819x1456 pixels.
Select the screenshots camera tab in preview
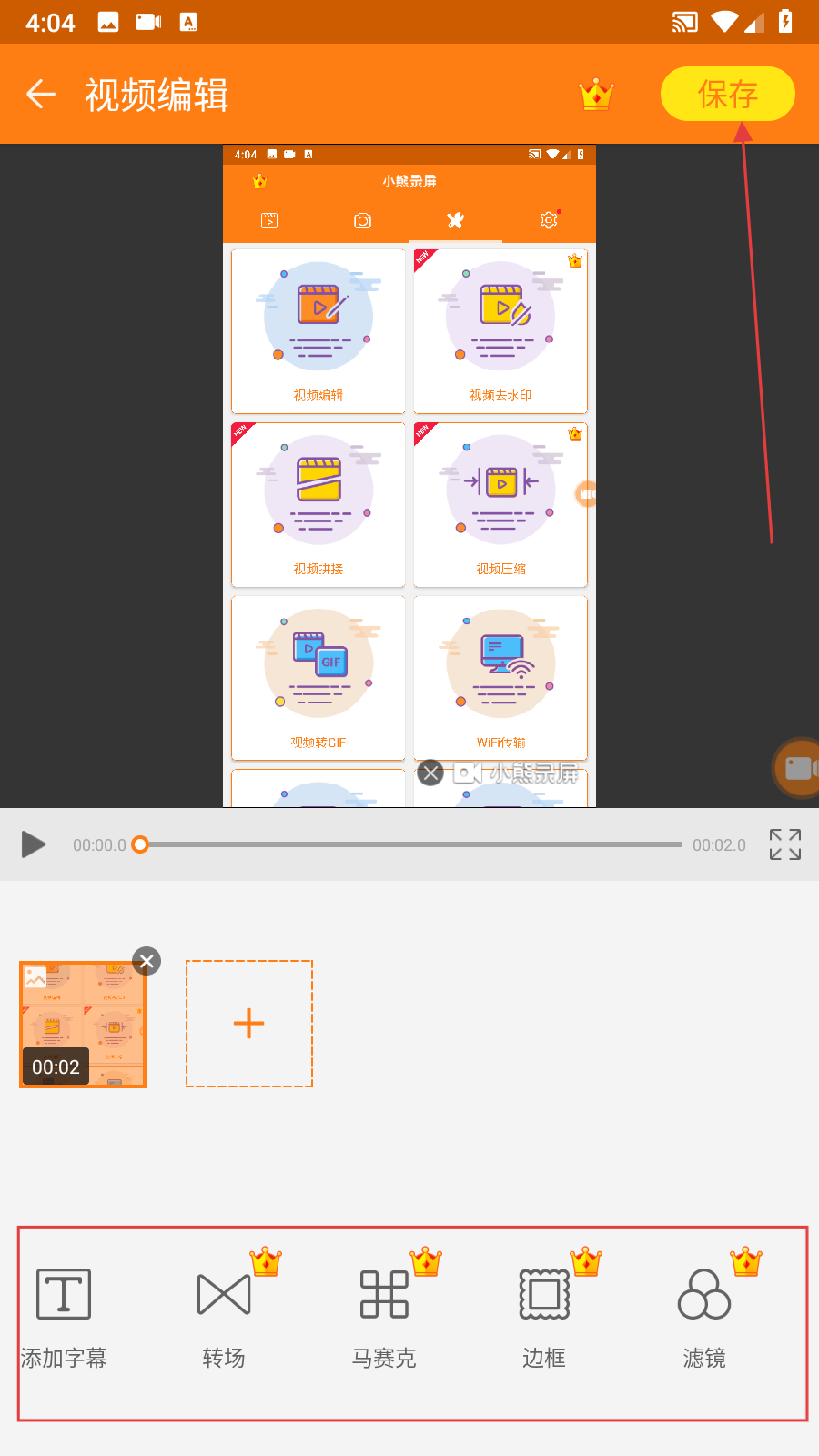[x=362, y=220]
